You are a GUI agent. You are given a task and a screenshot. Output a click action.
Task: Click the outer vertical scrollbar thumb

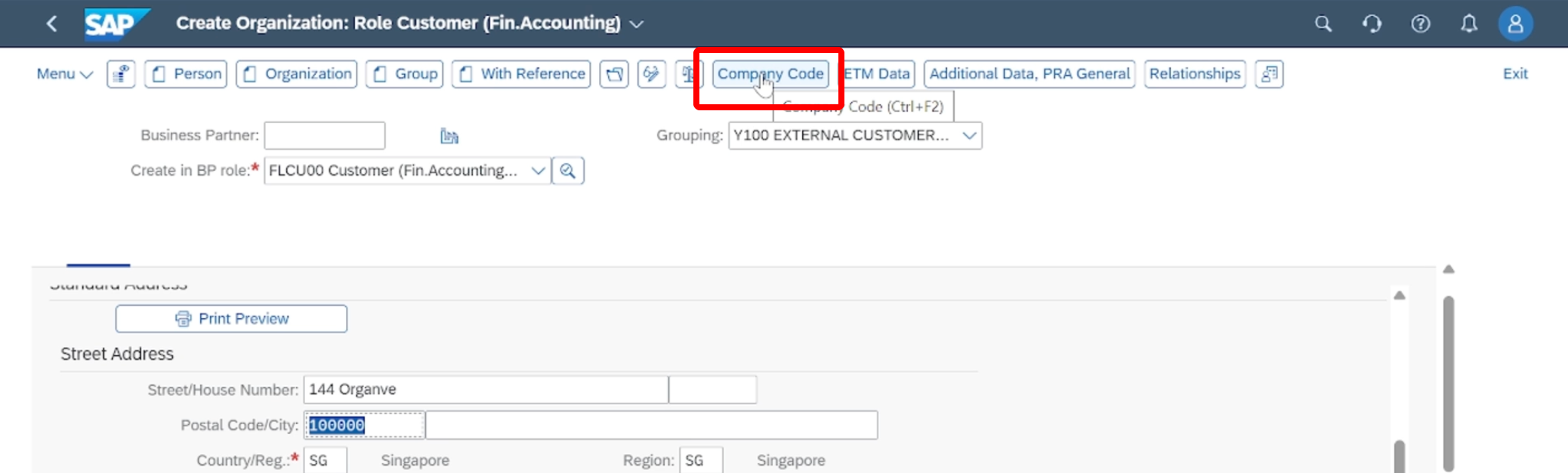pos(1449,383)
